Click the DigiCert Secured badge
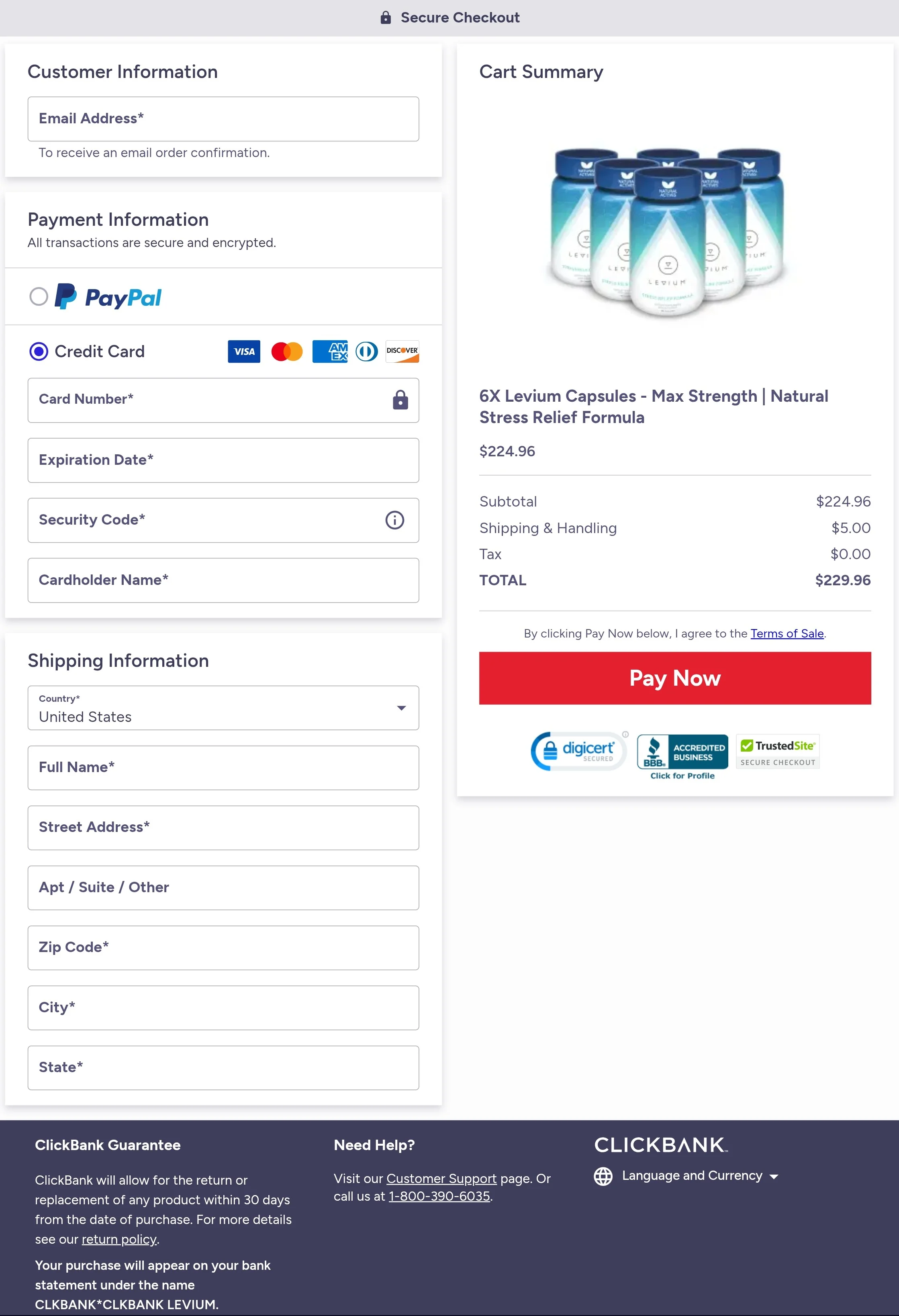The image size is (899, 1316). pos(578,752)
